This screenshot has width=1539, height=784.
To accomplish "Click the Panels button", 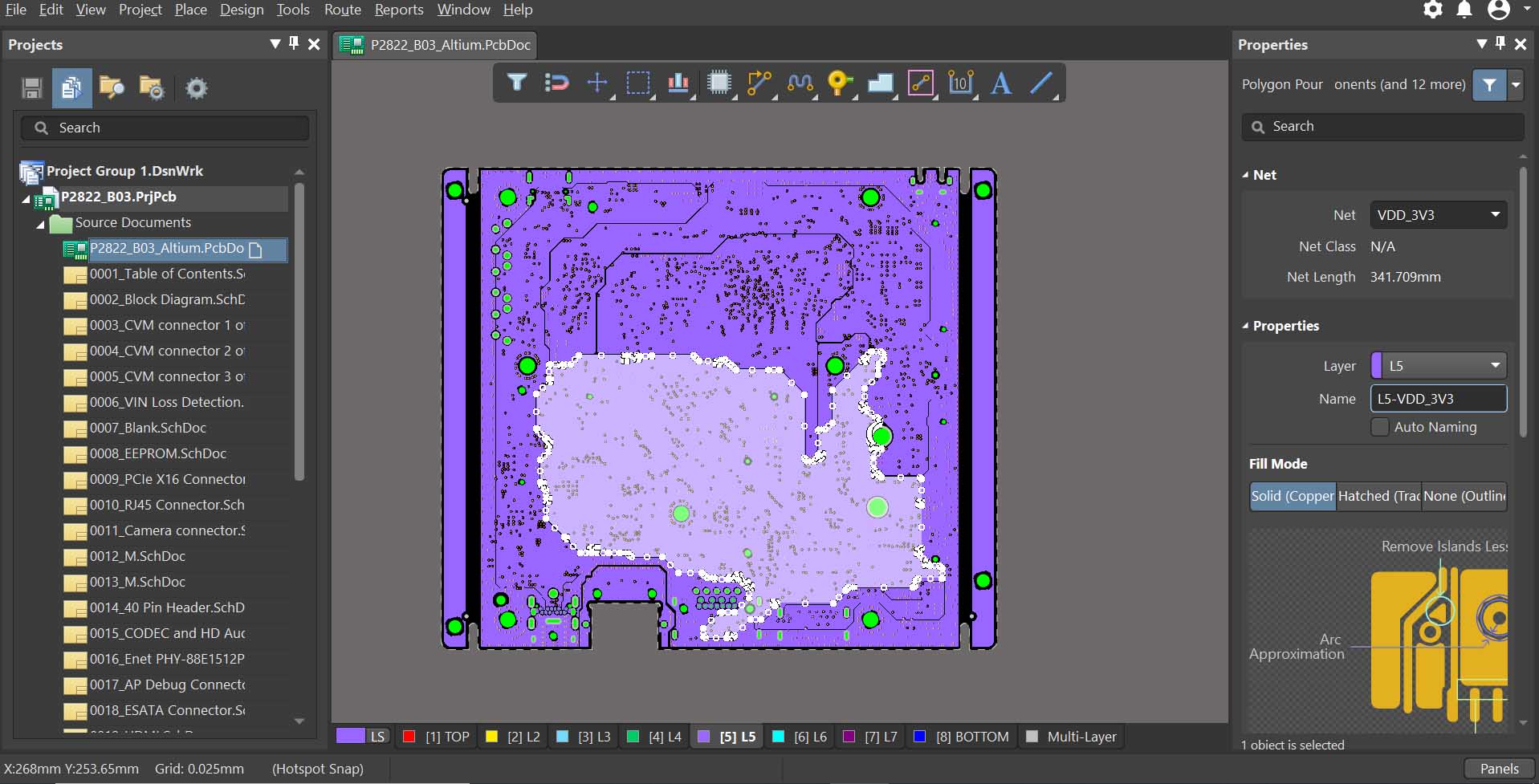I will [1498, 769].
